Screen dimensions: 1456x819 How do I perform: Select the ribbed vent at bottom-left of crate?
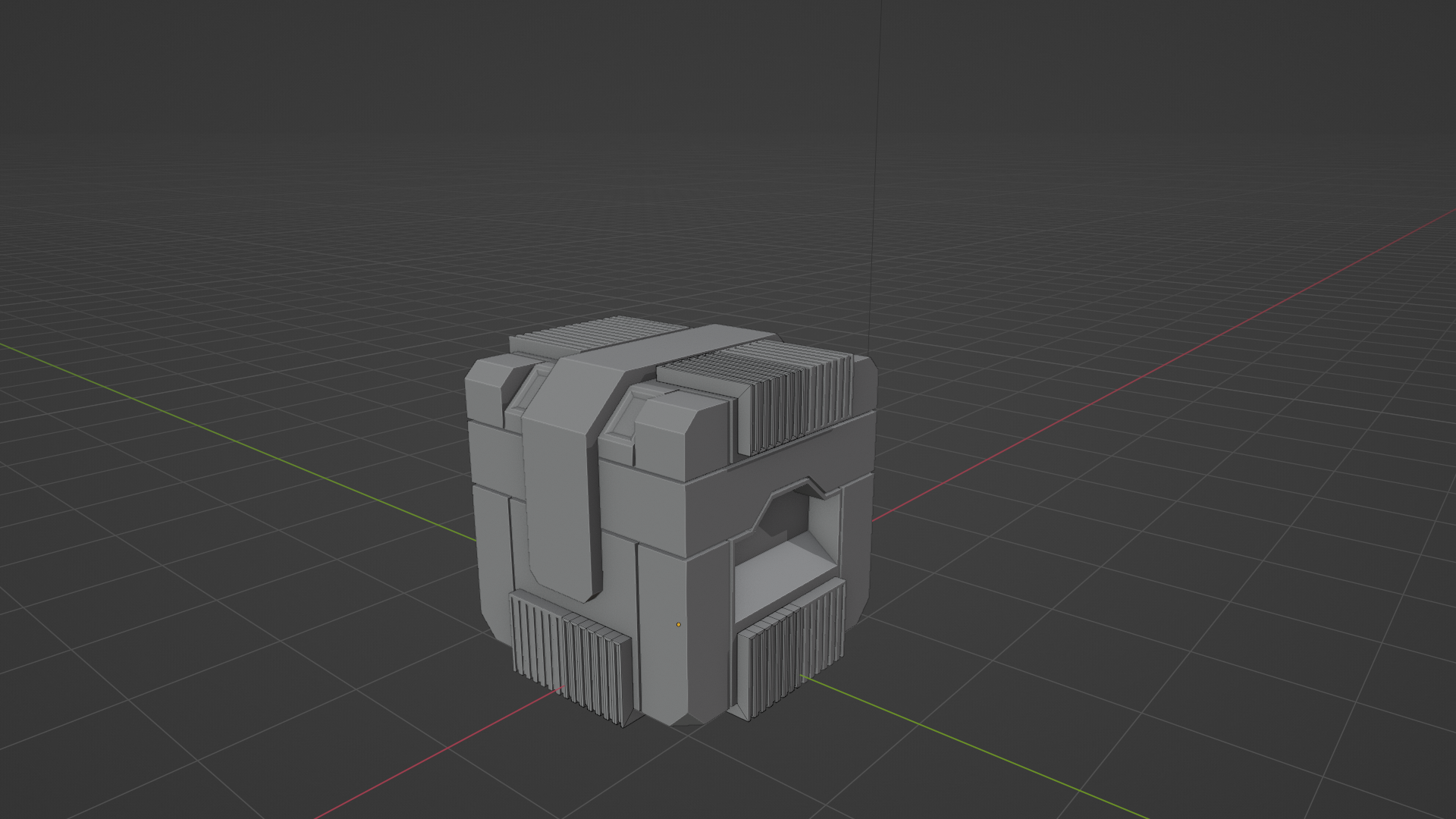[x=569, y=656]
